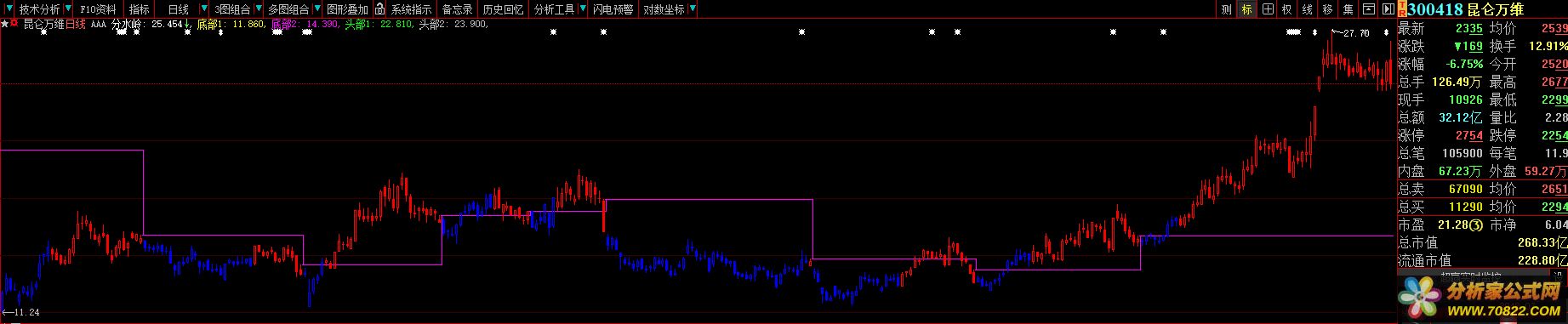Click the white star icon before 昆仑万维
1568x324 pixels.
point(4,24)
